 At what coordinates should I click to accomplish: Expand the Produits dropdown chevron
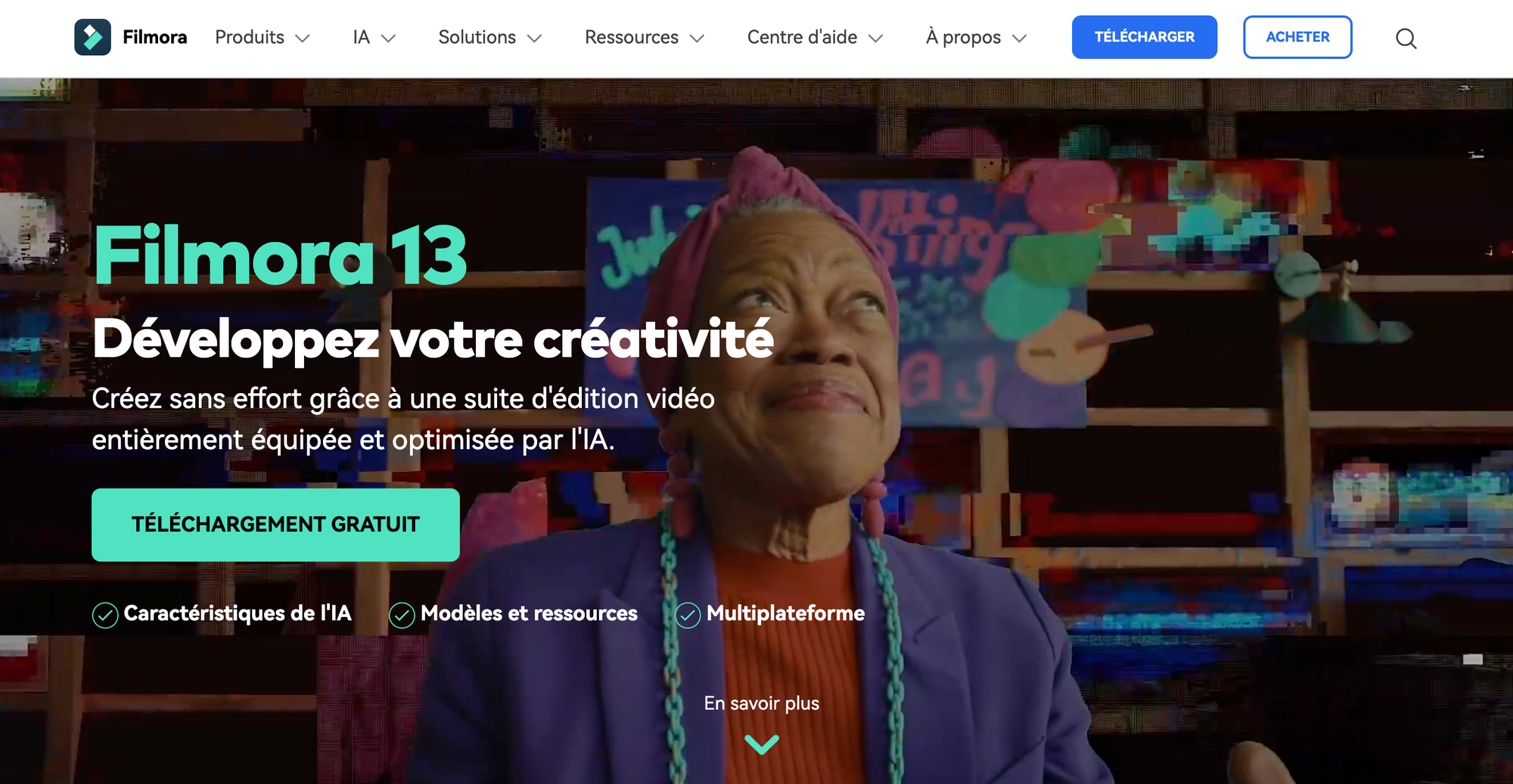[303, 39]
